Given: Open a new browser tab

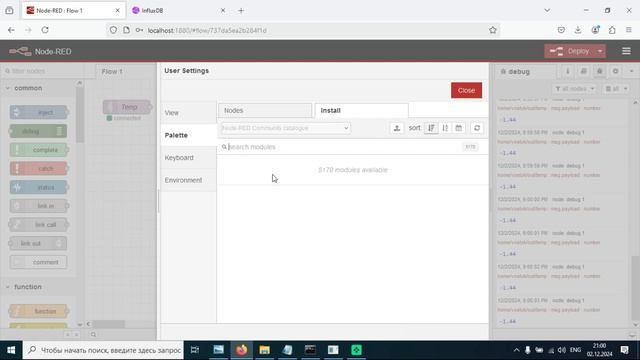Looking at the screenshot, I should click(x=241, y=11).
